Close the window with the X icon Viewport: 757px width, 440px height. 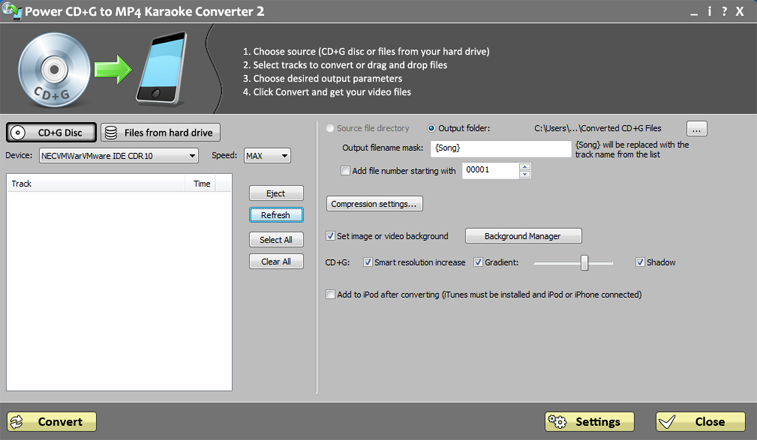740,11
